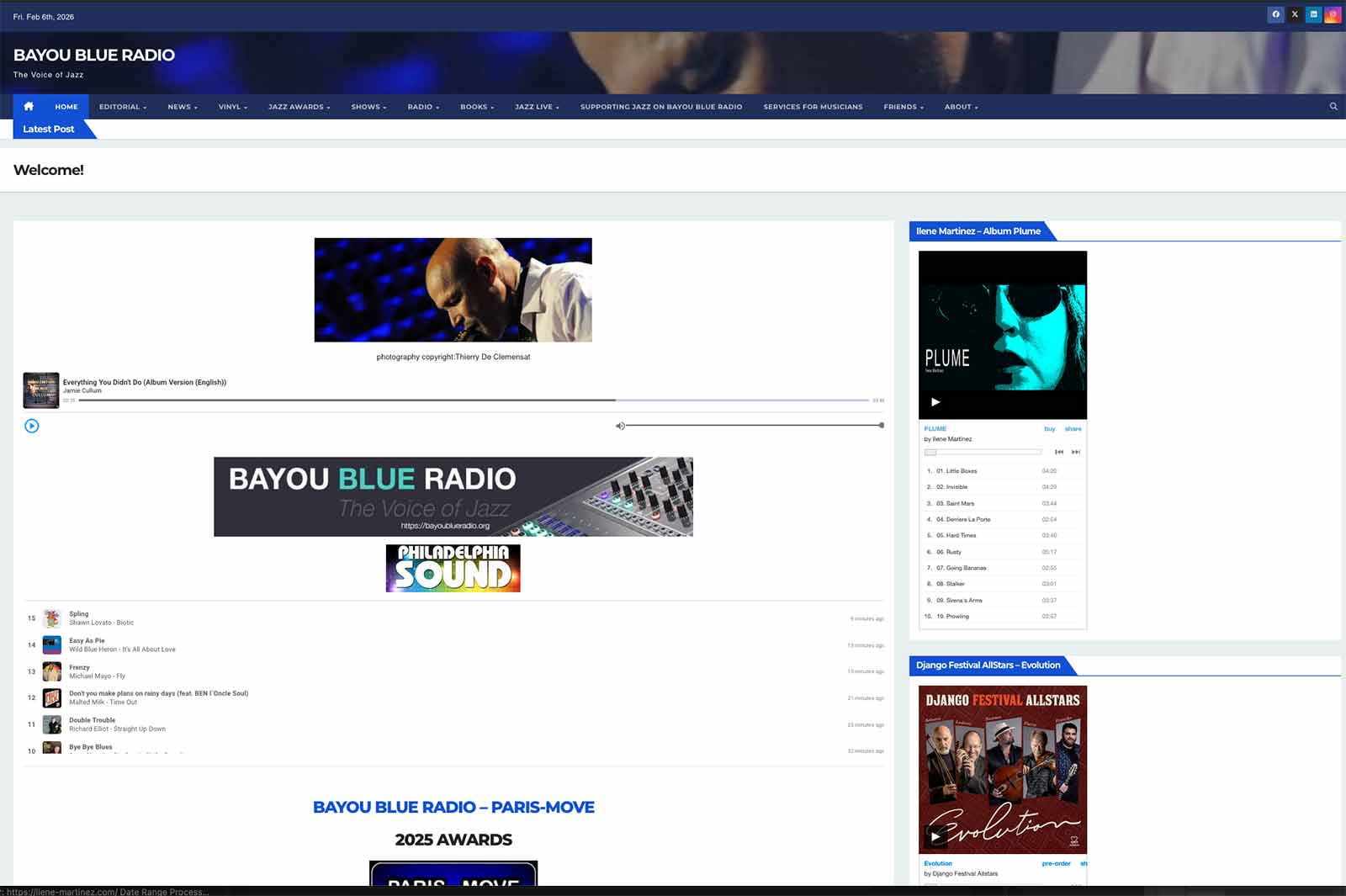Go to Supporting Jazz on Bayou Blue Radio
Viewport: 1346px width, 896px height.
(660, 107)
